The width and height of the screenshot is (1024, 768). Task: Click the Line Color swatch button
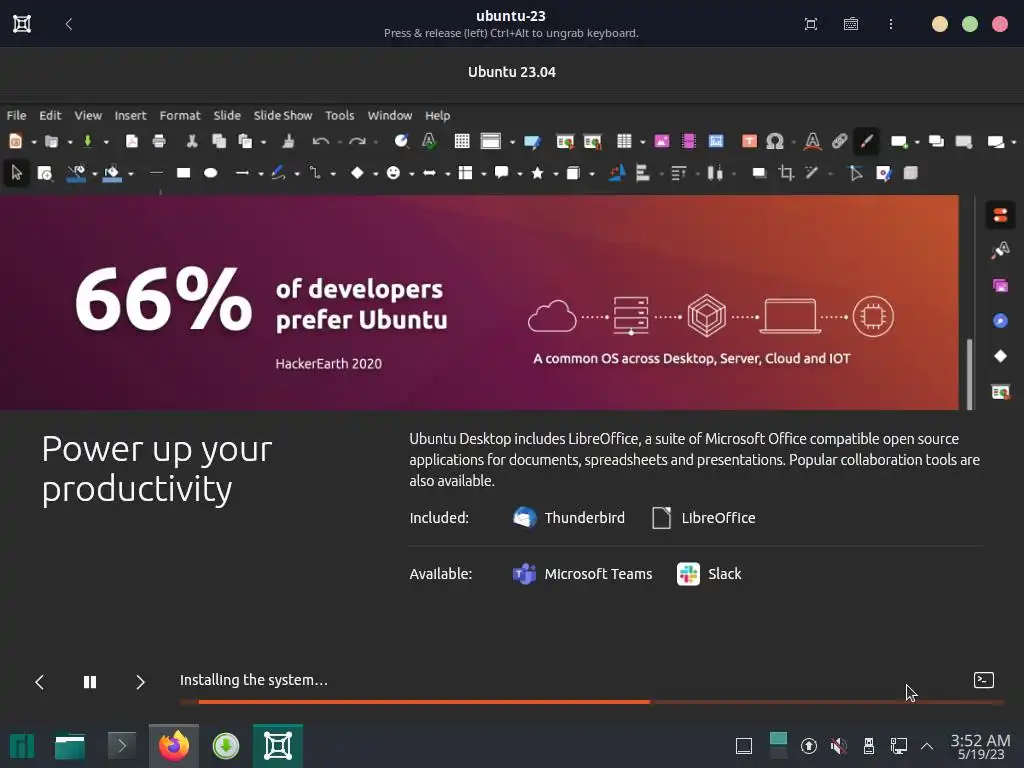(76, 173)
